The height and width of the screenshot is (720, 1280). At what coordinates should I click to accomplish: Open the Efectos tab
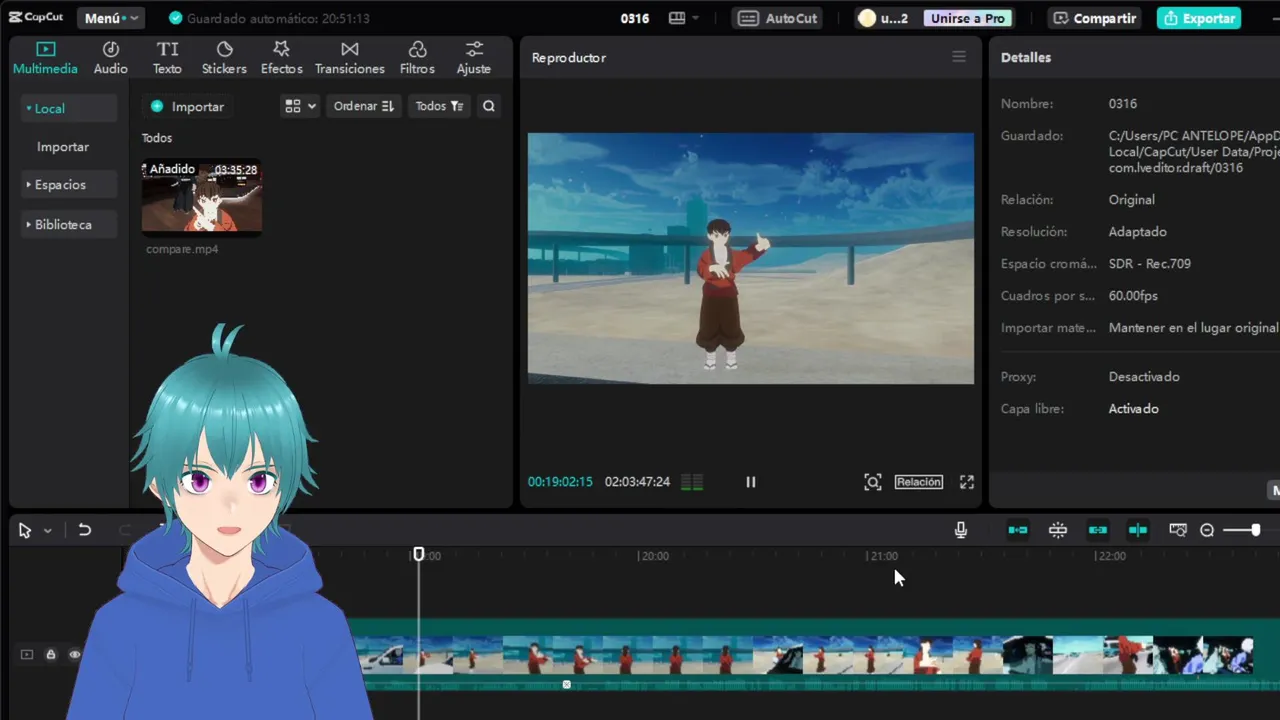pyautogui.click(x=281, y=58)
